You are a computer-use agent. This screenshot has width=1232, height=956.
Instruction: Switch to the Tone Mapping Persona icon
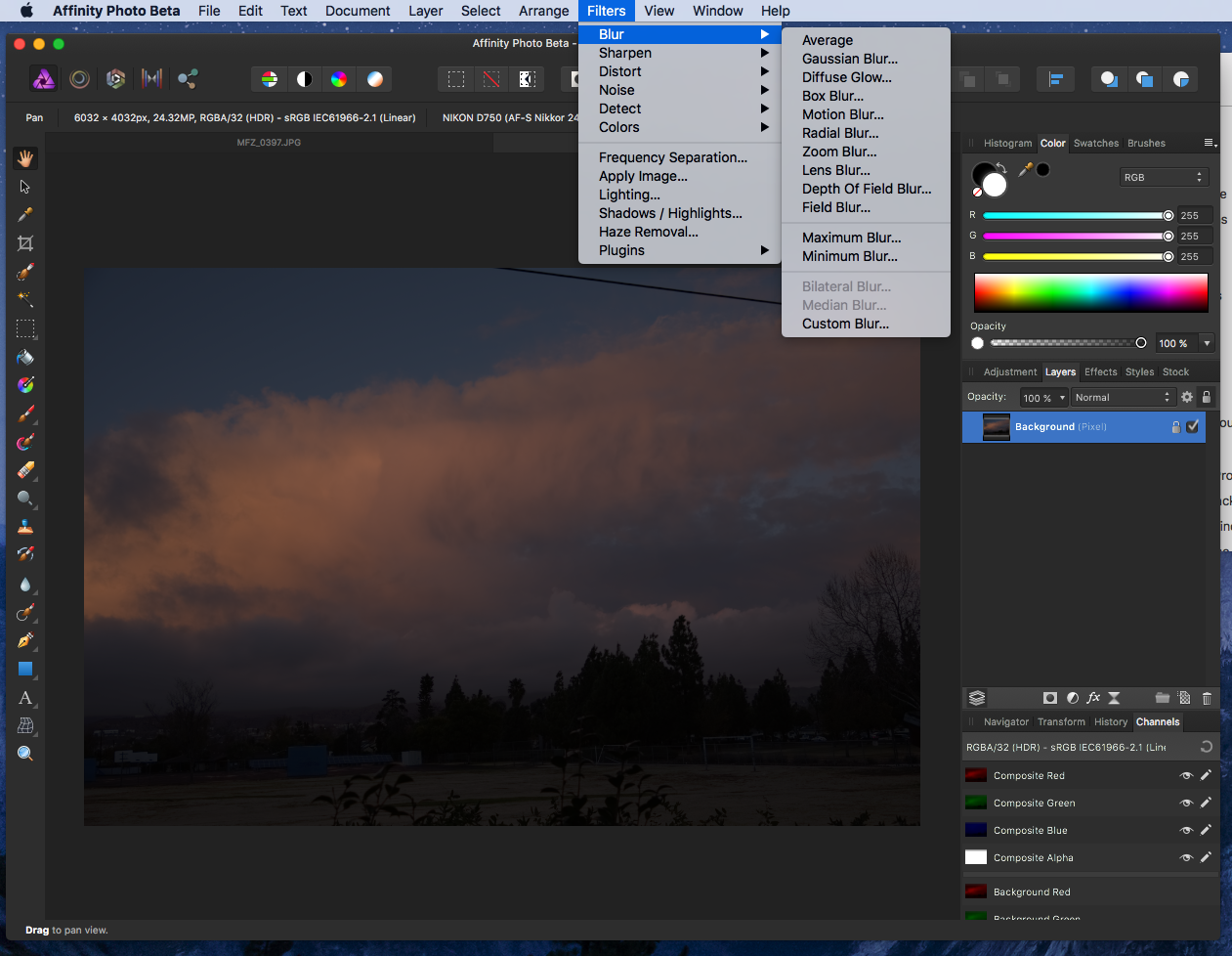pyautogui.click(x=151, y=79)
